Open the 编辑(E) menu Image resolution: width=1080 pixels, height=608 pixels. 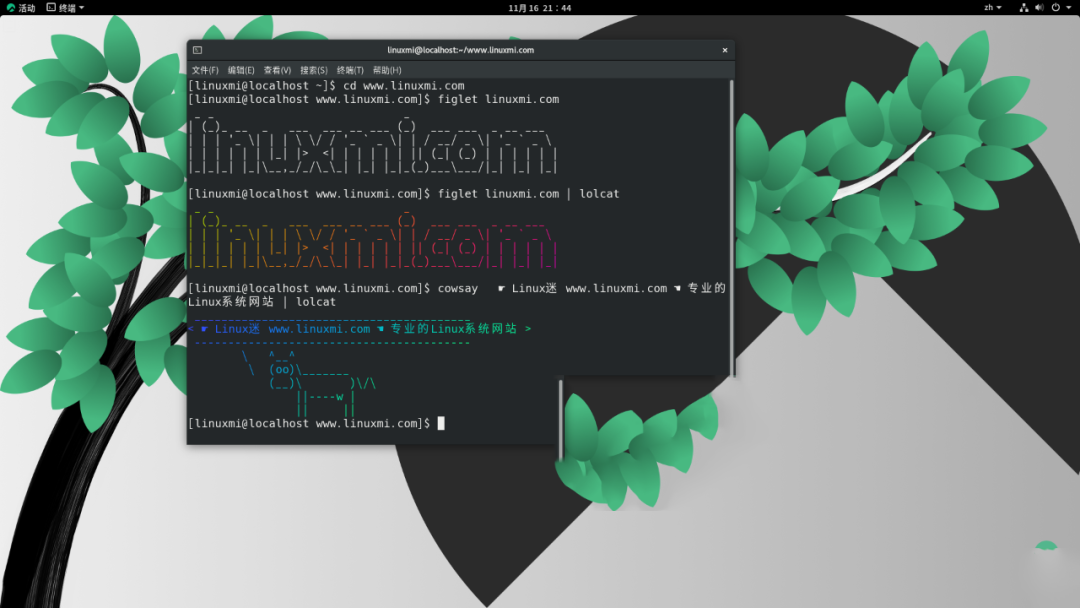241,70
